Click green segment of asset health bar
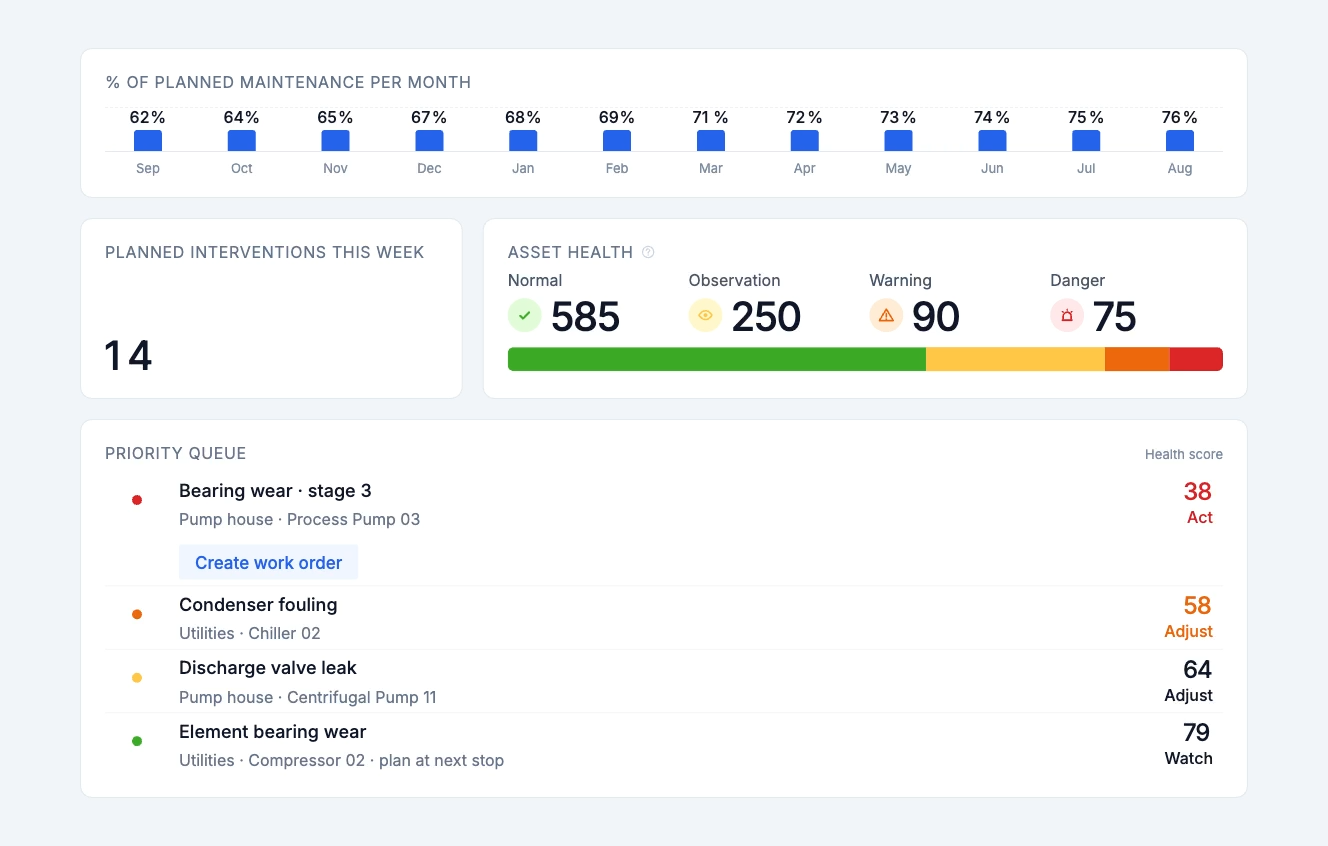This screenshot has width=1328, height=846. pyautogui.click(x=717, y=359)
